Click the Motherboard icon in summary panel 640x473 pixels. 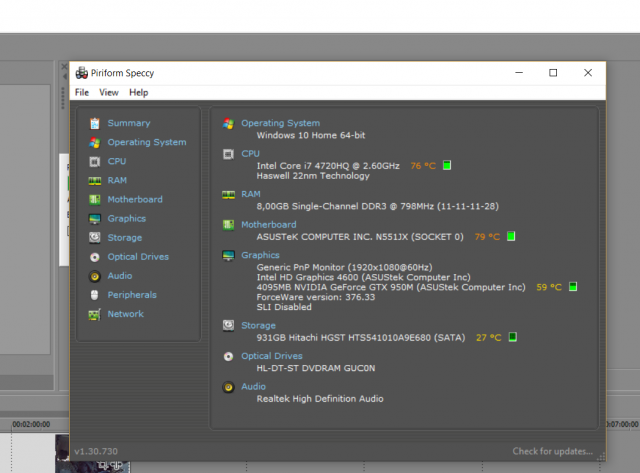229,225
